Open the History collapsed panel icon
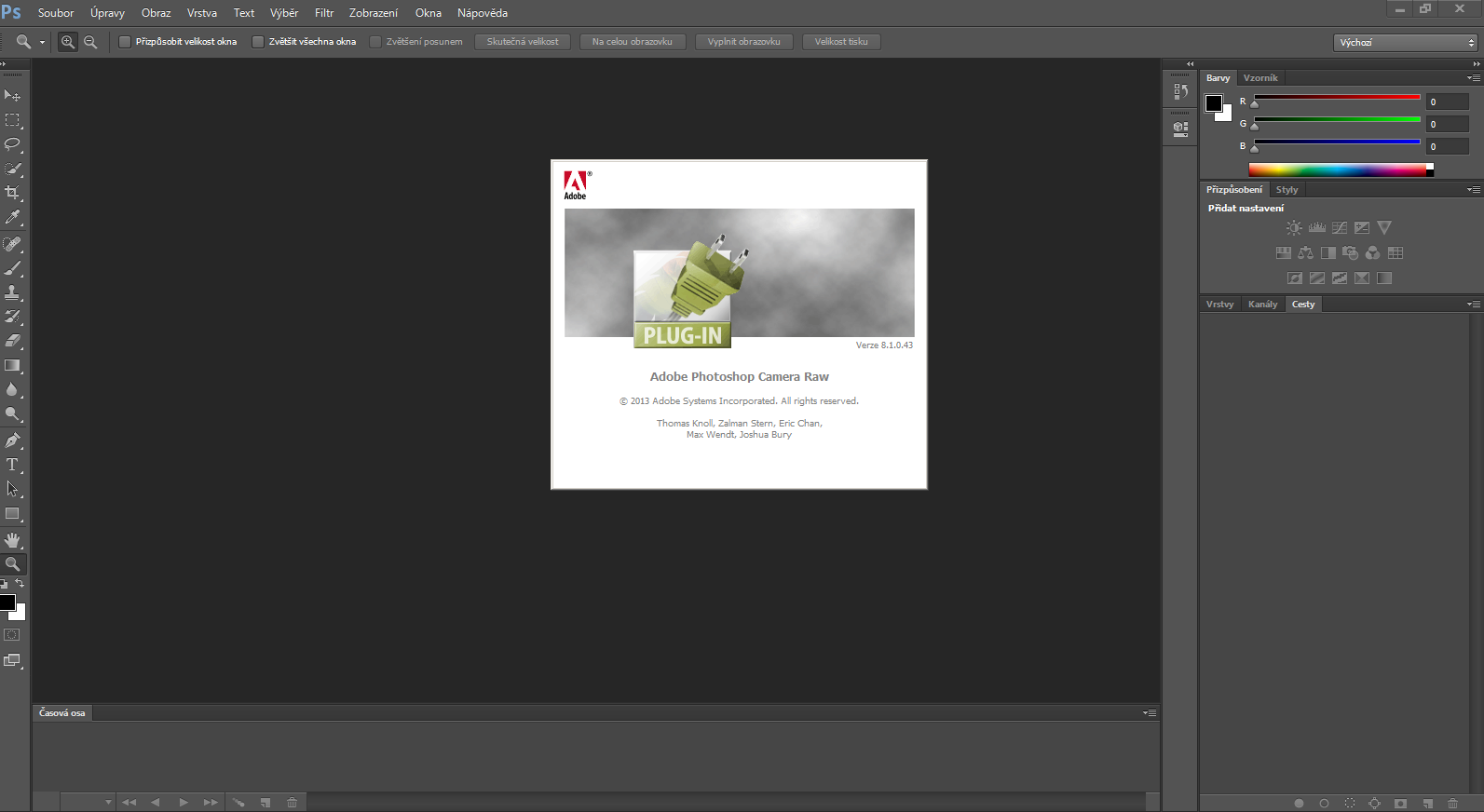The width and height of the screenshot is (1484, 812). point(1180,91)
